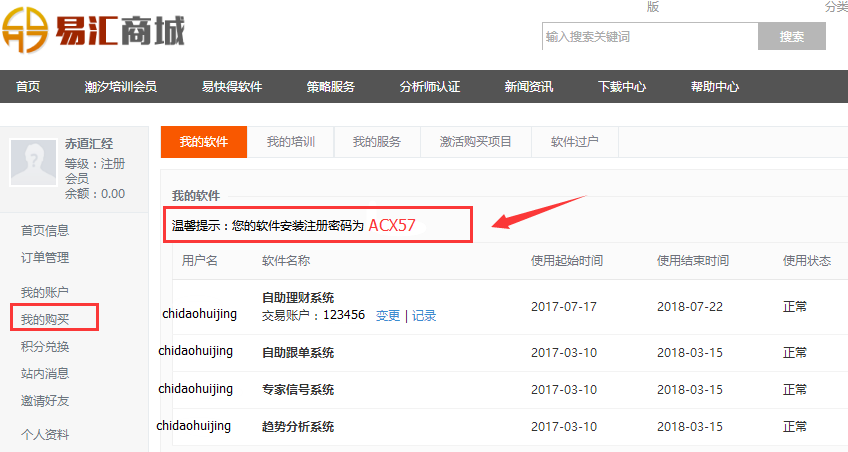The image size is (848, 452).
Task: Click the username 赤道汇经 in the profile
Action: point(89,144)
